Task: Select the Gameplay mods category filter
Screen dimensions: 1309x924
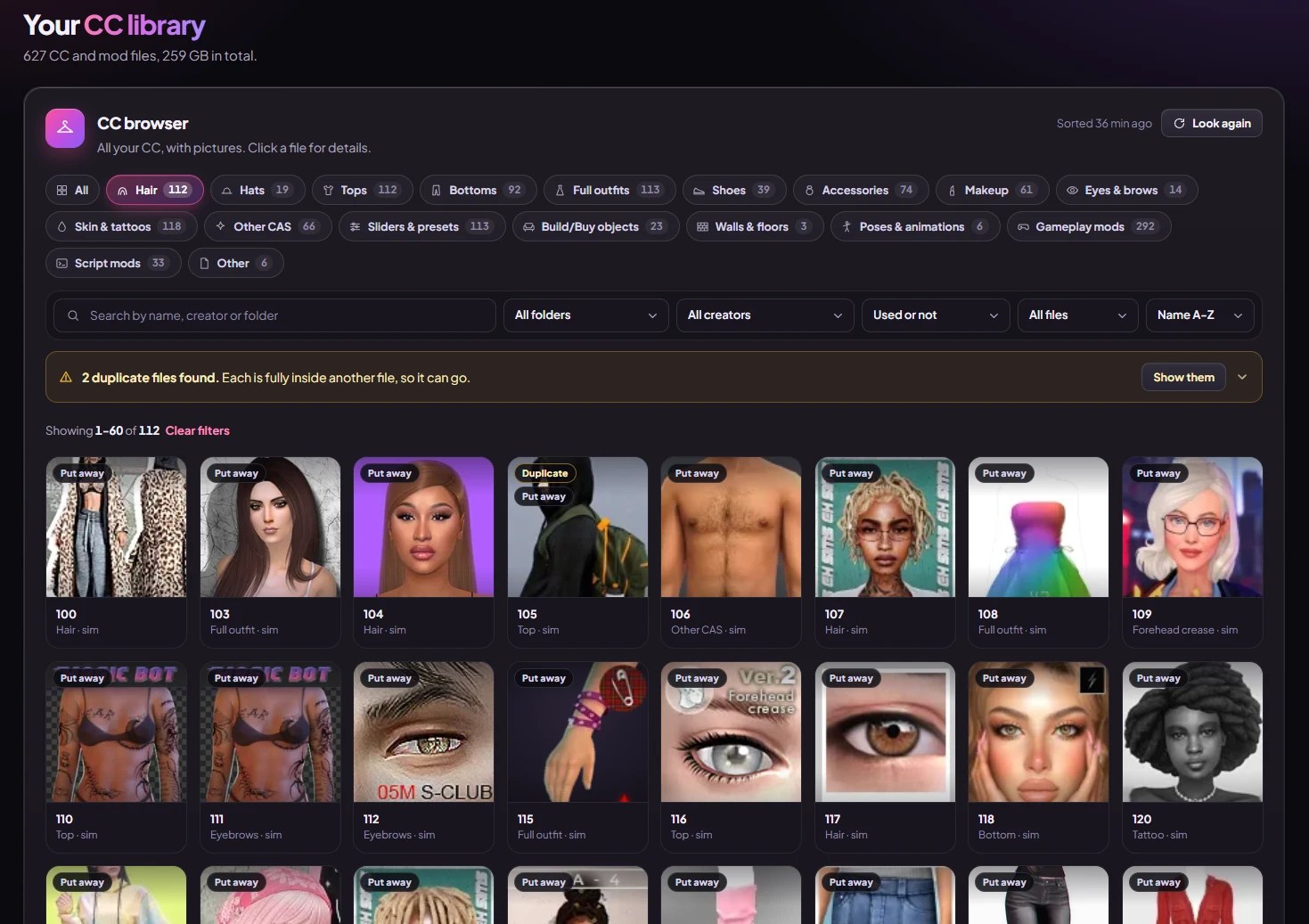Action: pos(1088,227)
